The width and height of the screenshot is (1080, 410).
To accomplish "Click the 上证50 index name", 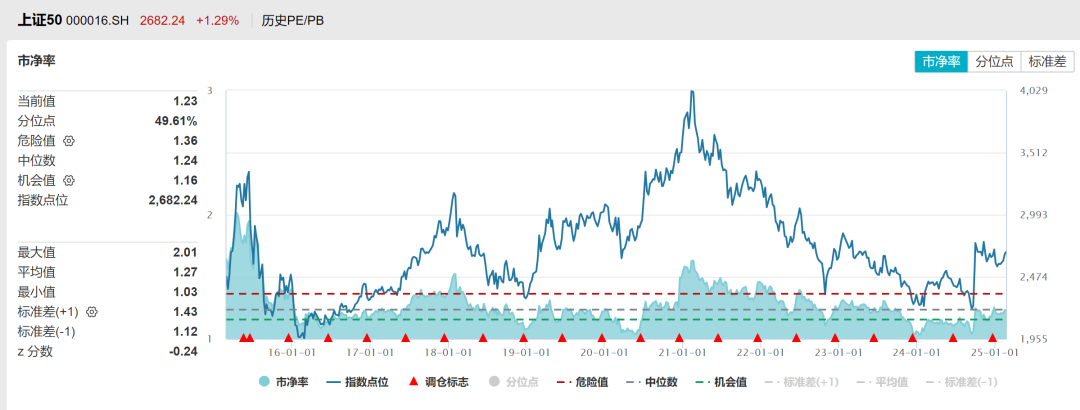I will click(x=40, y=20).
